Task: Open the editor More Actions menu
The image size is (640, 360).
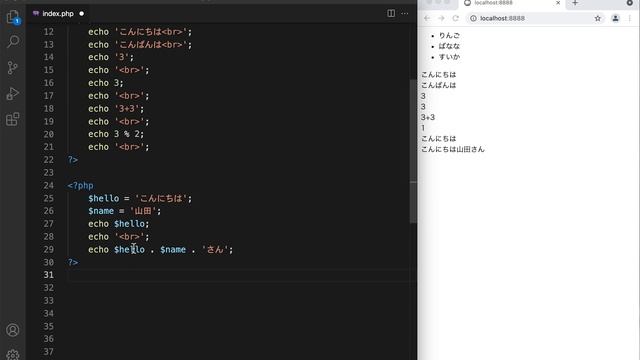Action: [404, 13]
